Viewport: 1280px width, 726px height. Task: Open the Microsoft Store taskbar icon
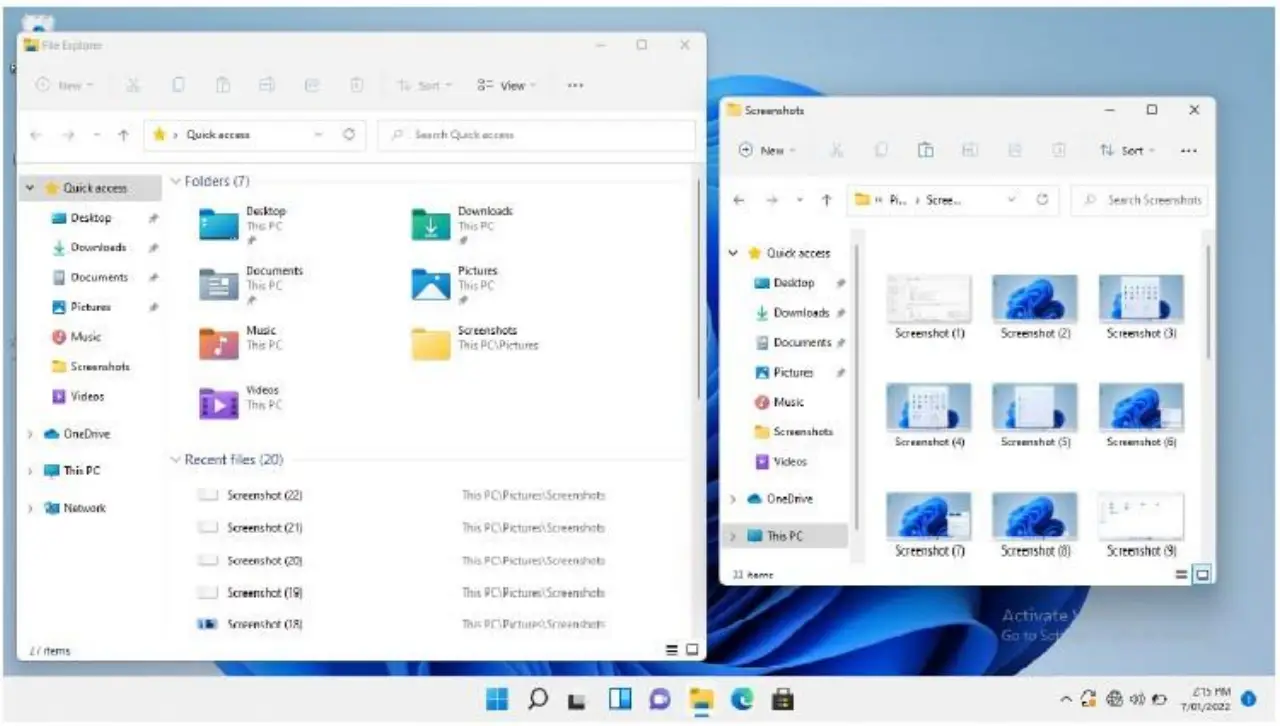[x=783, y=699]
